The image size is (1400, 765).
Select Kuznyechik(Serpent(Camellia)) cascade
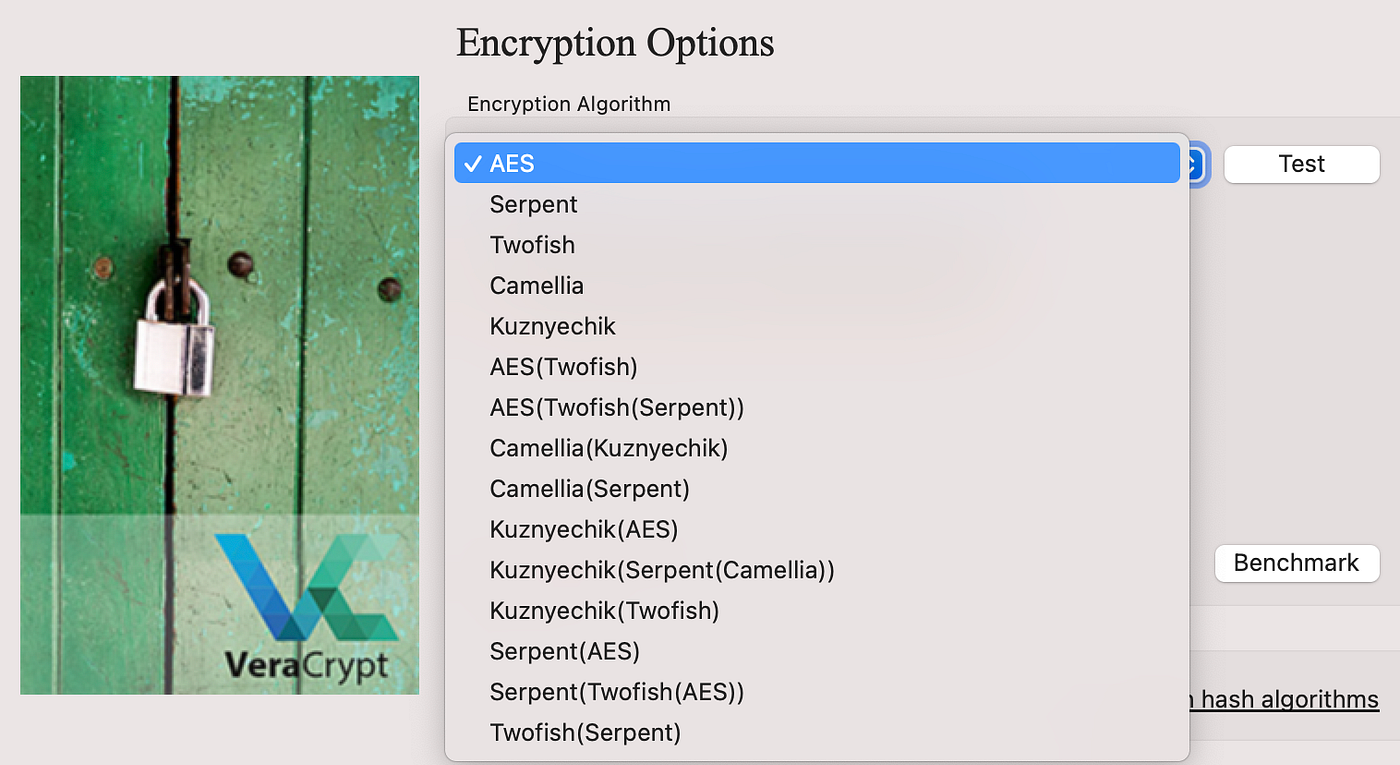point(662,570)
